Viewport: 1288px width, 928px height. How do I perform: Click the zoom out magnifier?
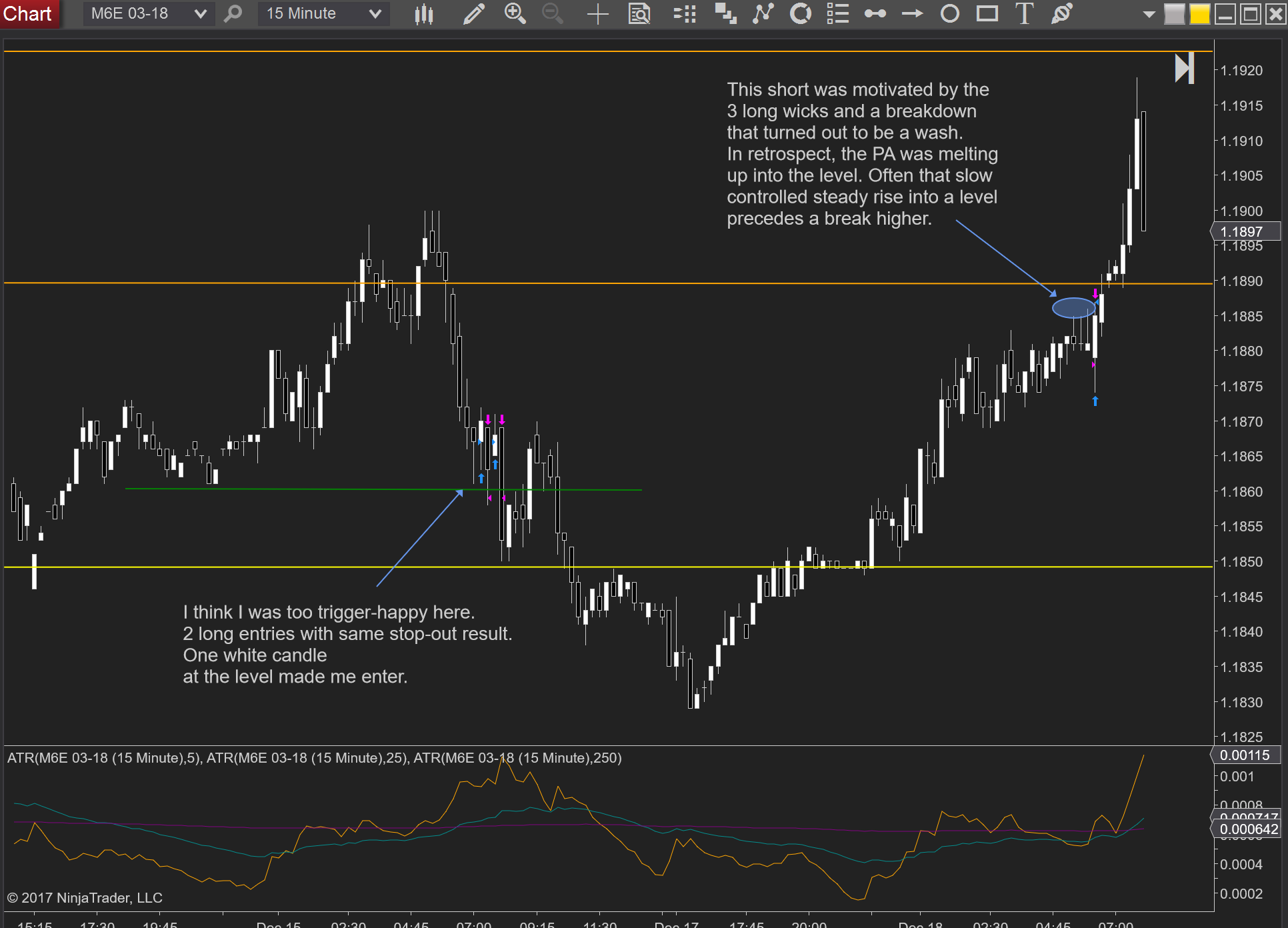(x=552, y=13)
